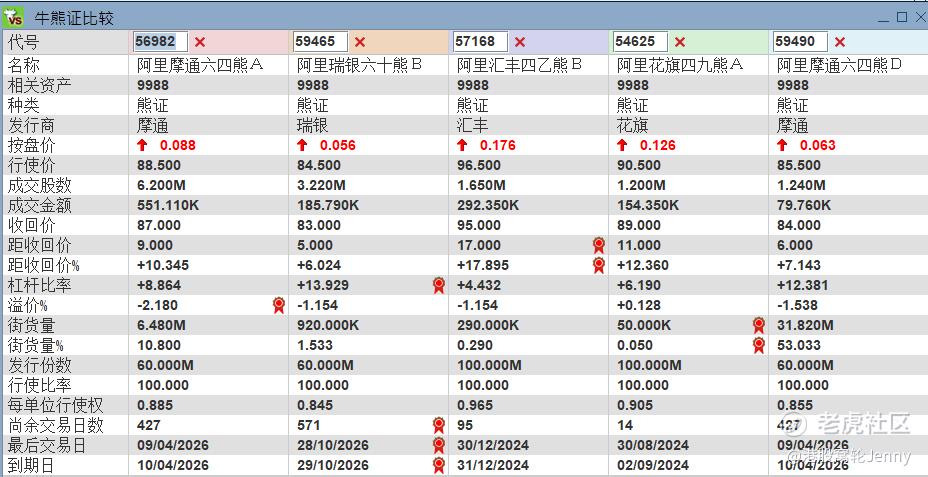Select issuer 汇丰
The image size is (928, 477).
point(472,125)
